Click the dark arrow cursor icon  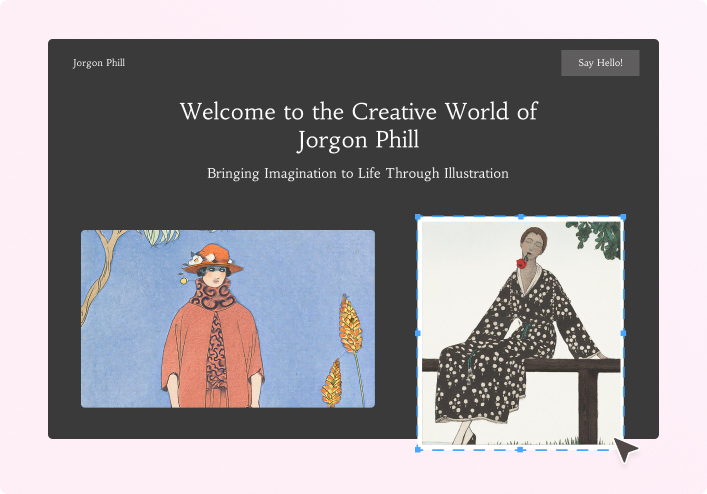pyautogui.click(x=626, y=450)
